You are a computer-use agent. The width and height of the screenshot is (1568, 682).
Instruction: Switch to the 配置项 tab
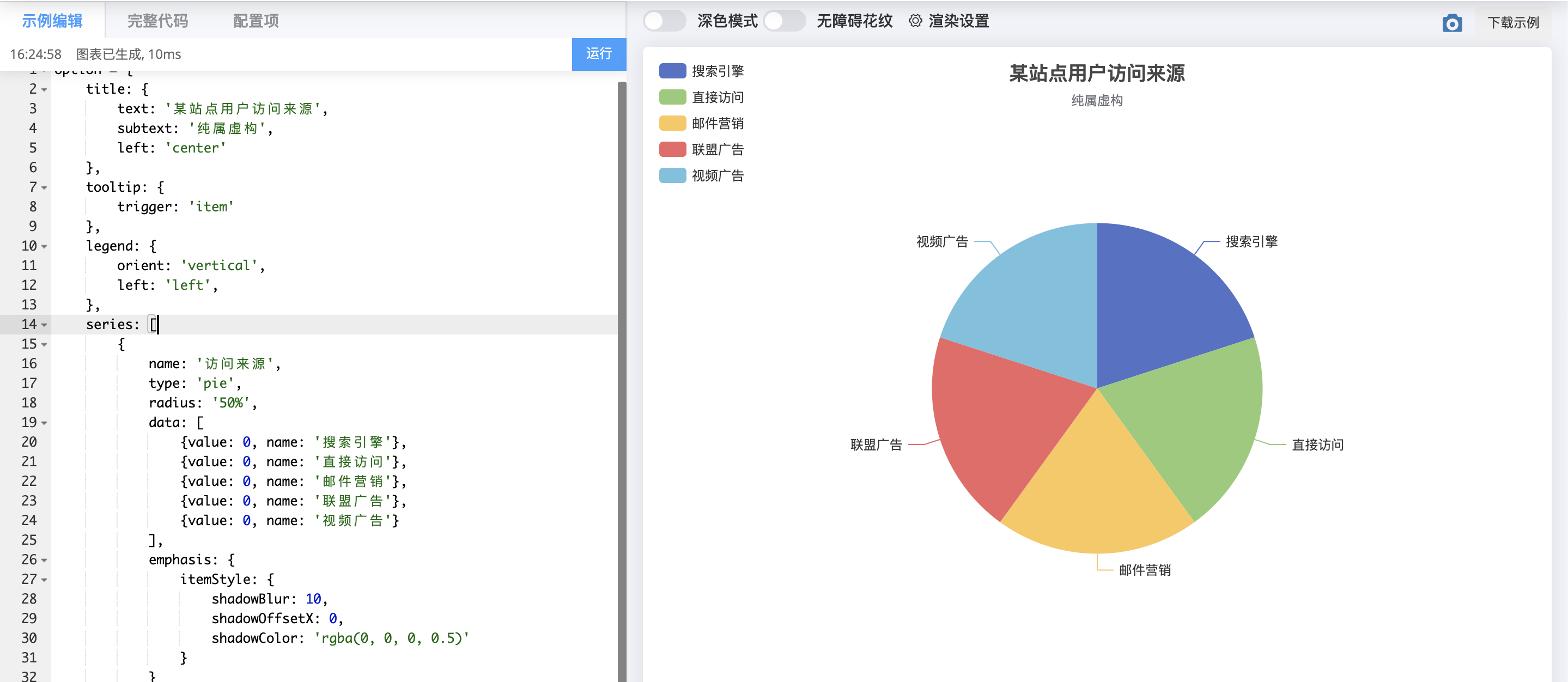(x=256, y=21)
